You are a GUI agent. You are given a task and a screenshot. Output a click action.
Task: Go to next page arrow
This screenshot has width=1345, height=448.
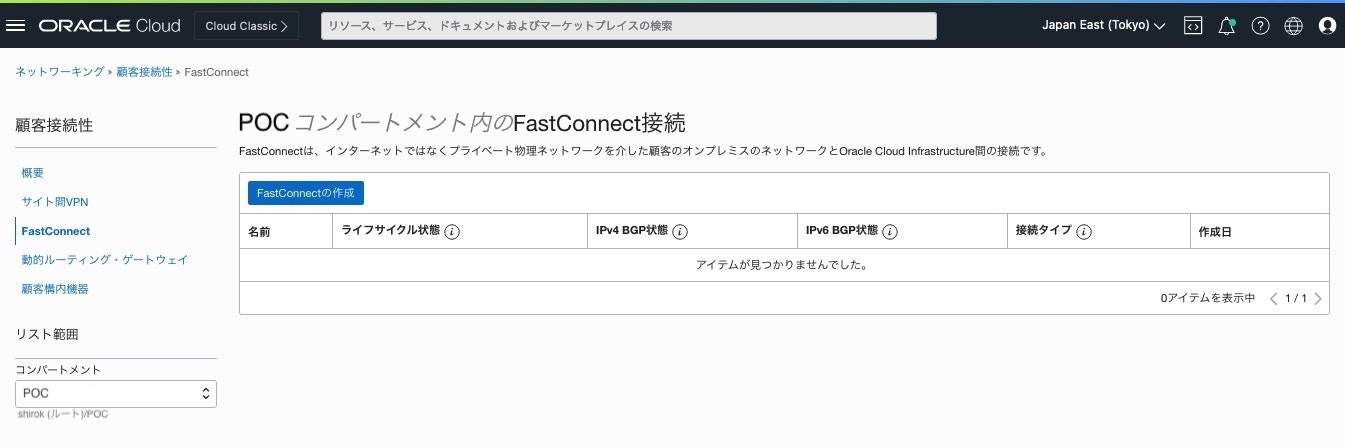(x=1318, y=298)
